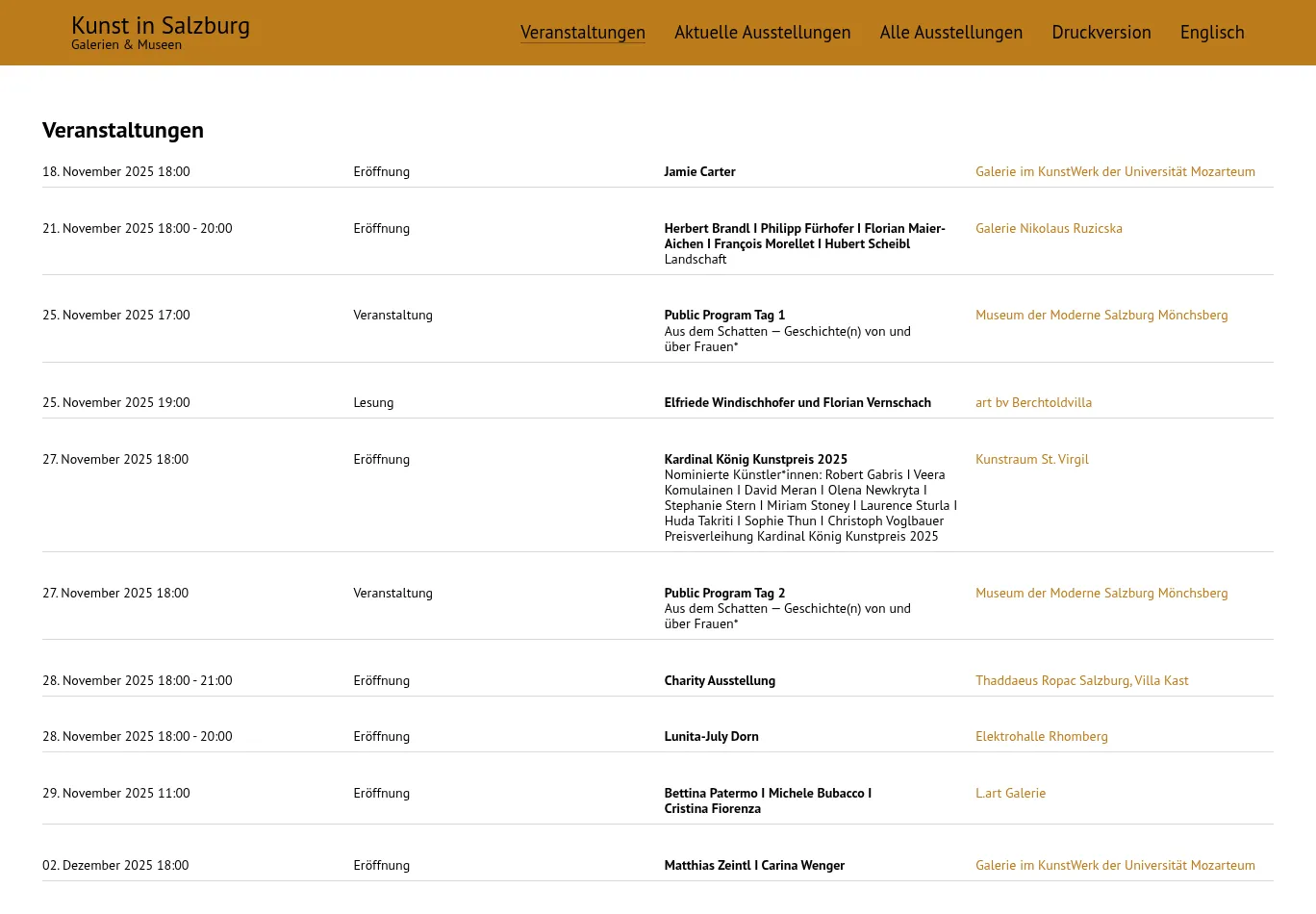This screenshot has height=914, width=1316.
Task: Open Museum der Moderne link for Public Program Tag 1
Action: 1101,316
